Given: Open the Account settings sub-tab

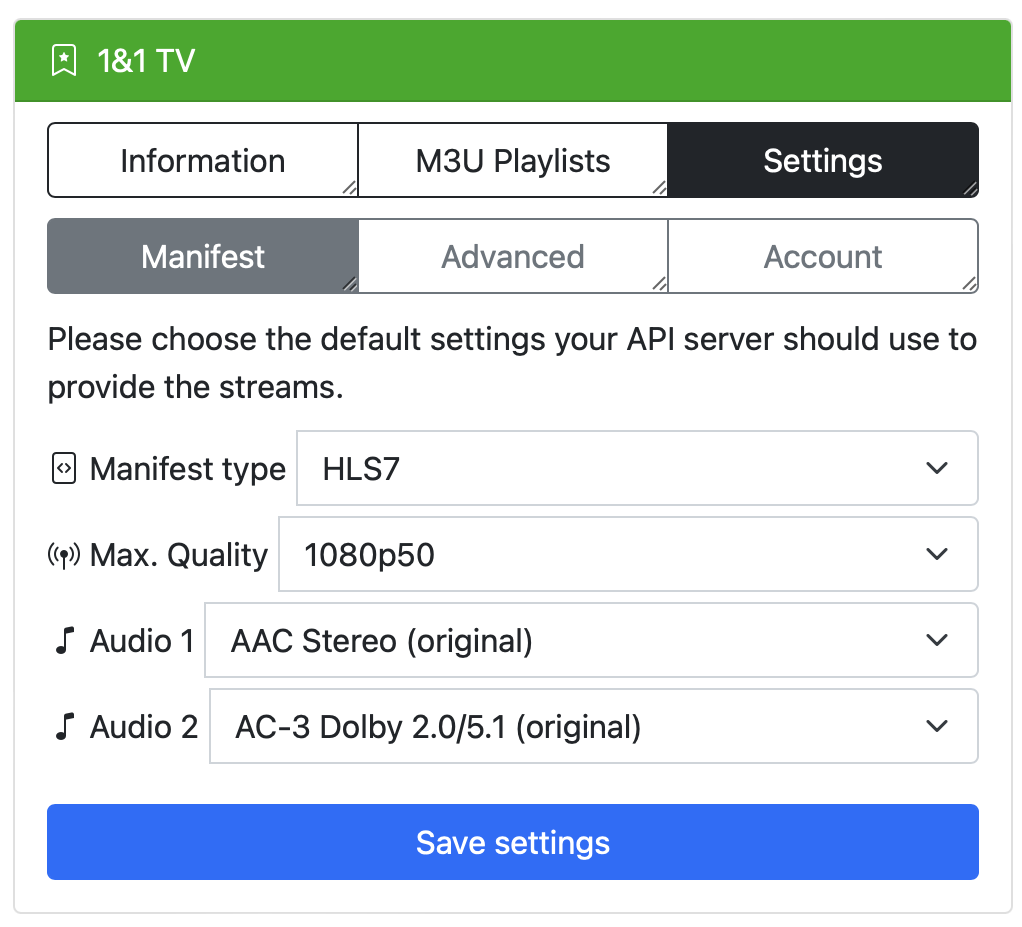Looking at the screenshot, I should click(x=823, y=256).
